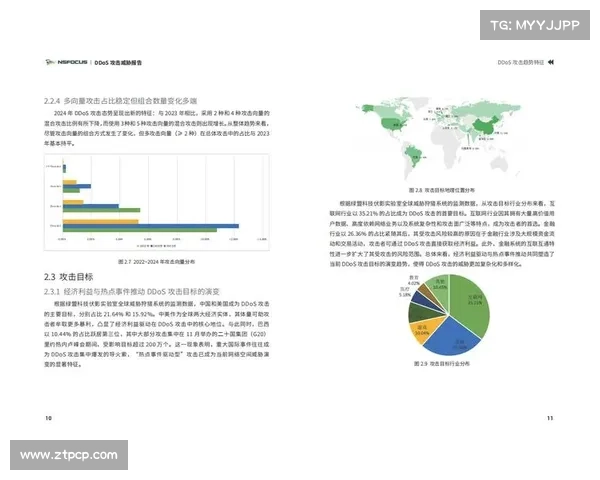Select the section heading 2.3 攻击目标
The image size is (600, 480).
coord(68,276)
